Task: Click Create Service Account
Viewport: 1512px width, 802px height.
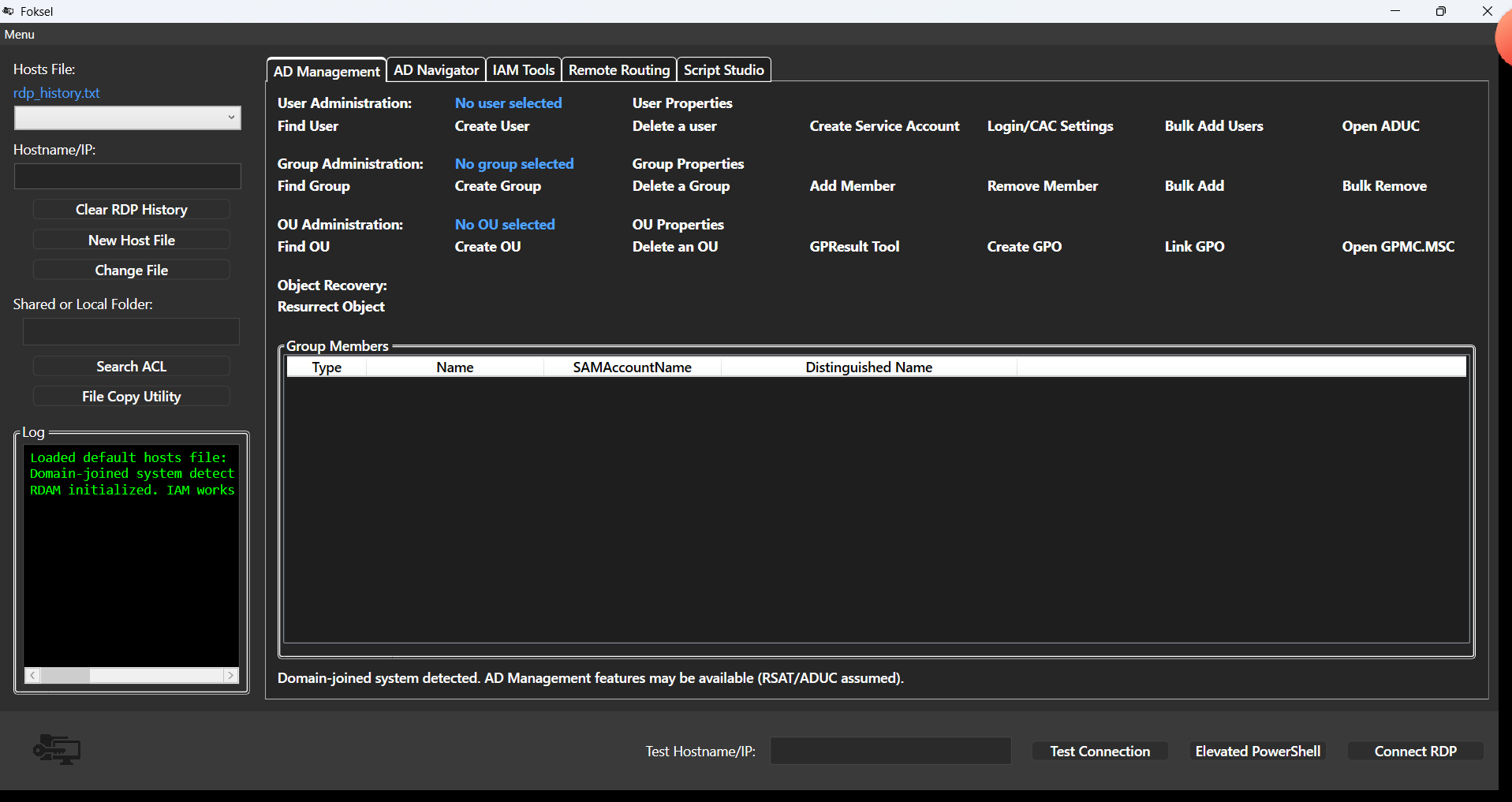Action: click(885, 126)
